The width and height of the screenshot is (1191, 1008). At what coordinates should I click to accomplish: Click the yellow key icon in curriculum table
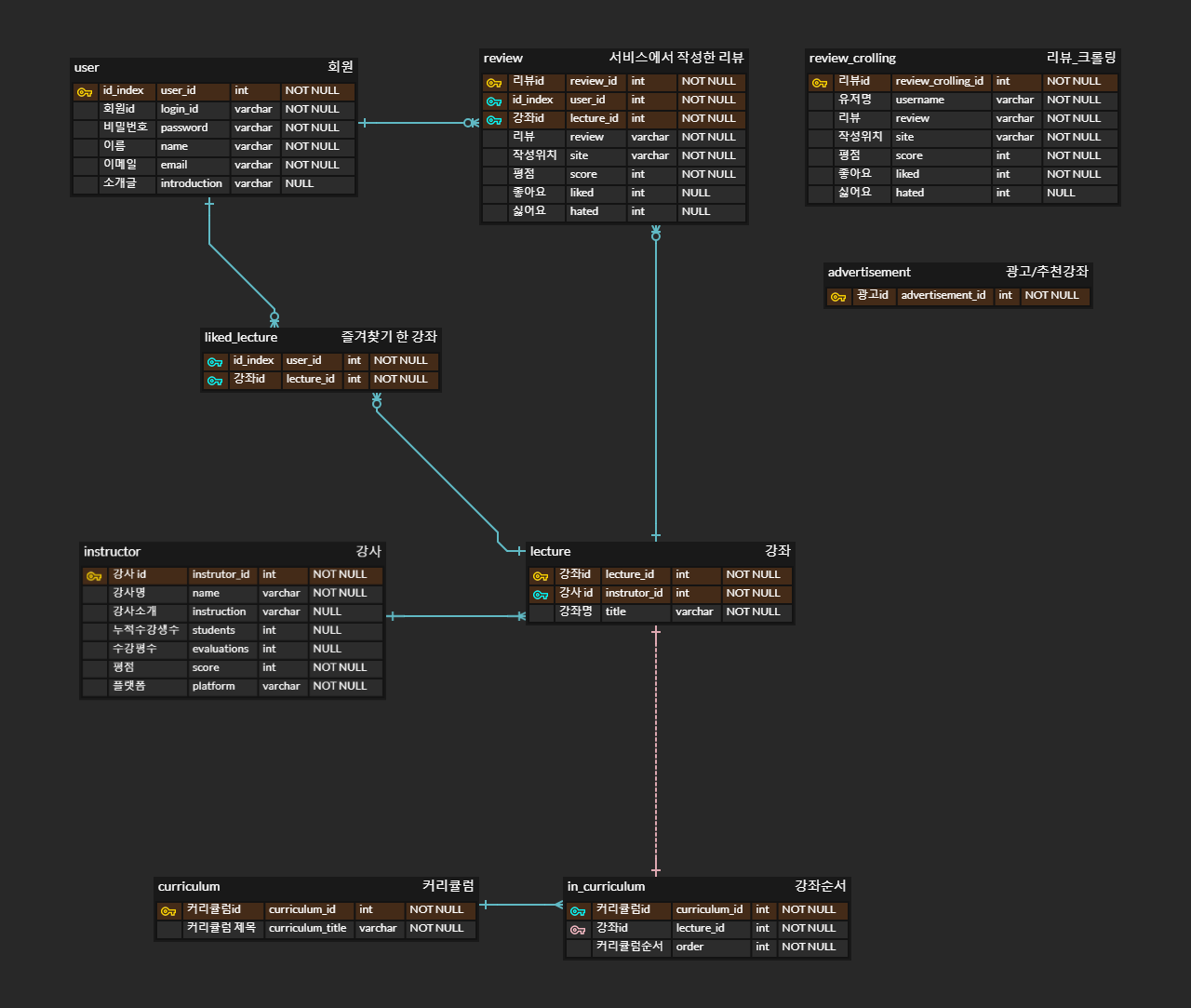coord(168,911)
